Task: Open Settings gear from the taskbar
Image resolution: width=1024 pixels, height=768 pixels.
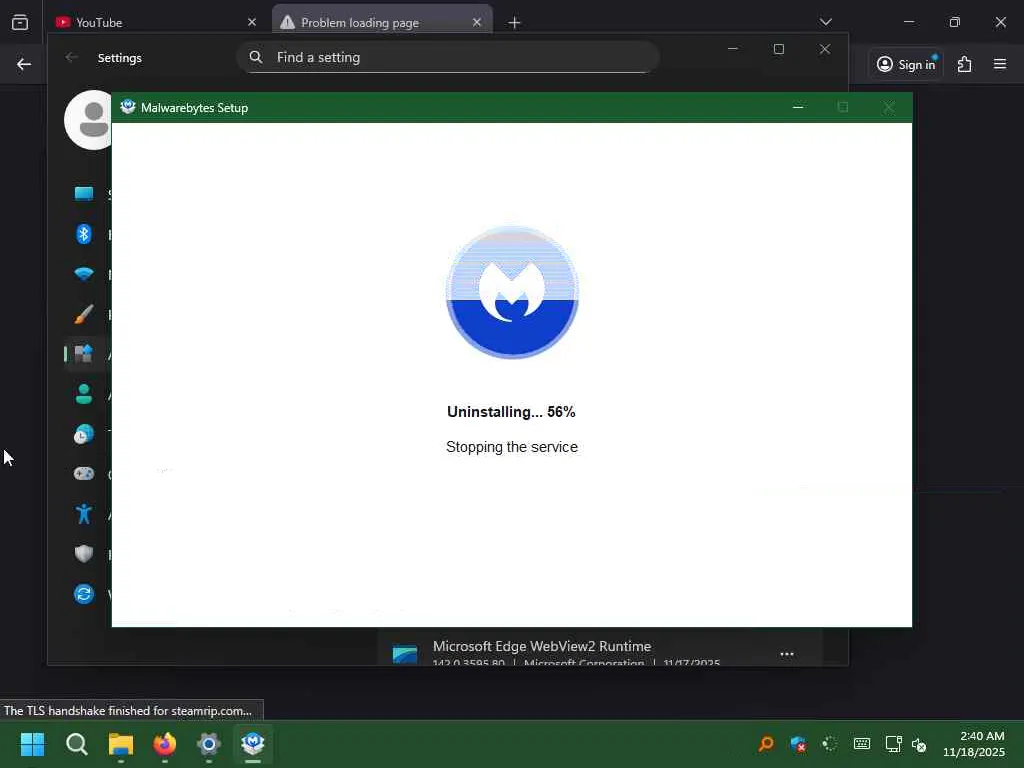Action: tap(208, 744)
